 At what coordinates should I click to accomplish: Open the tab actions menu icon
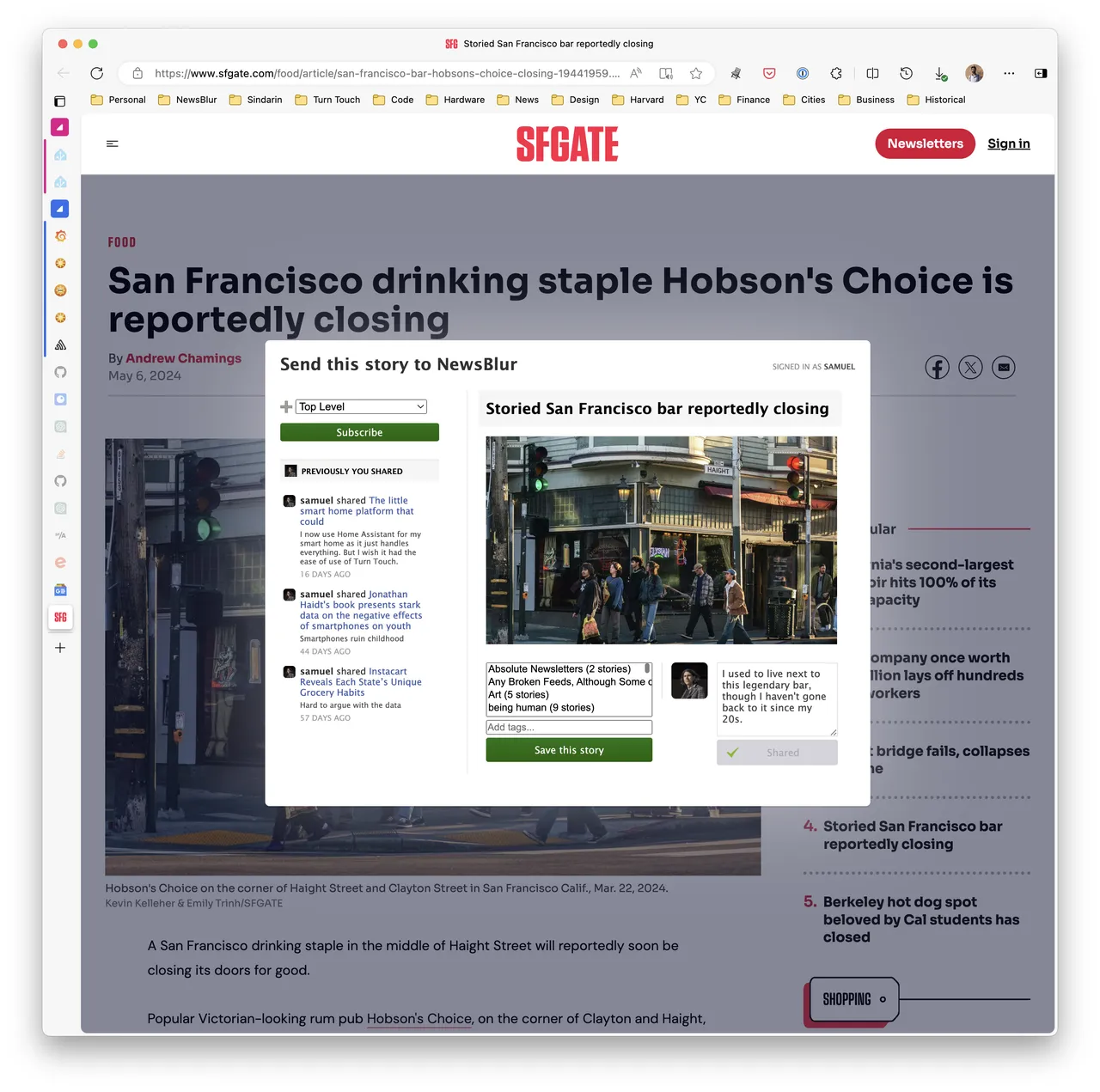click(60, 101)
